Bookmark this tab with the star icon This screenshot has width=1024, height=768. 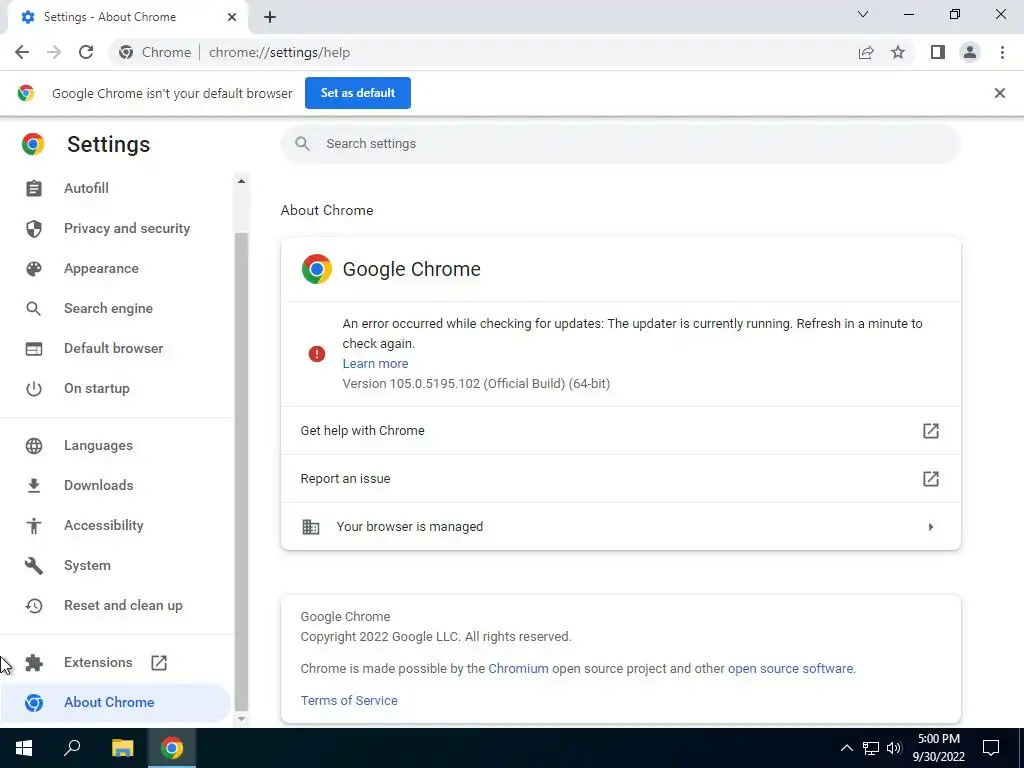click(898, 52)
